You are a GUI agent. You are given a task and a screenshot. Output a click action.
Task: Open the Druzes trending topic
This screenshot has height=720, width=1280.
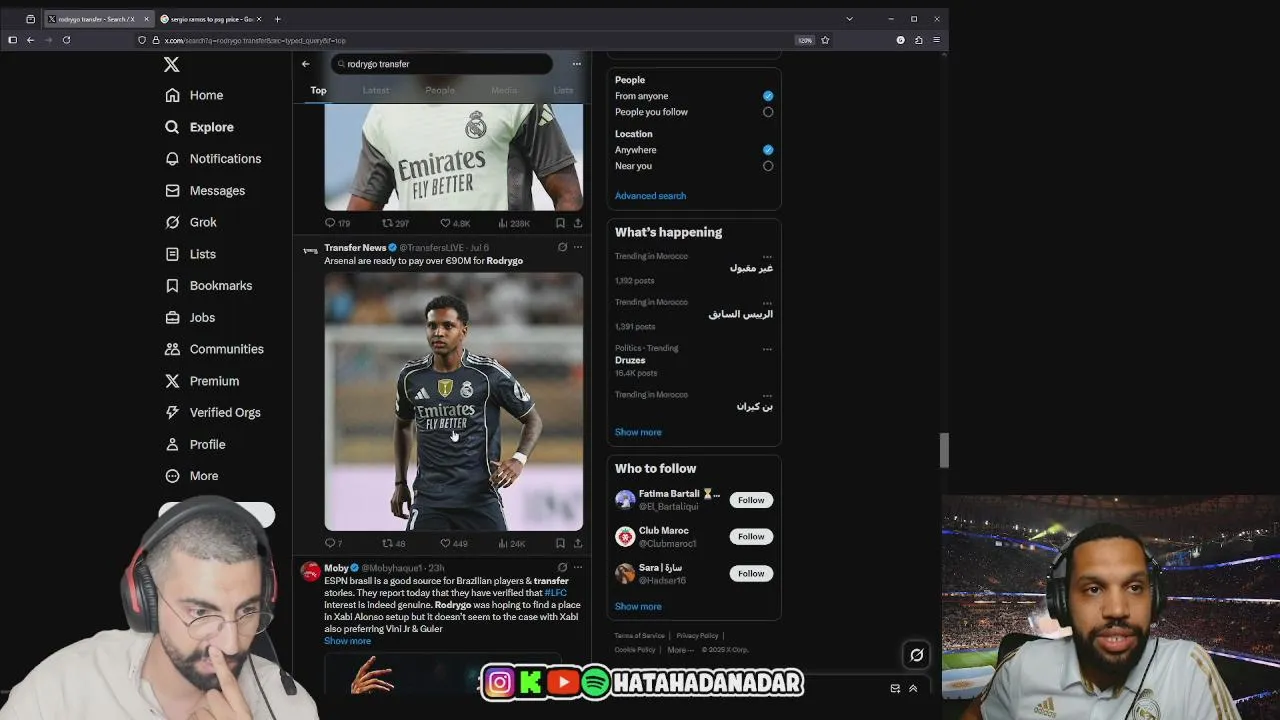coord(630,360)
